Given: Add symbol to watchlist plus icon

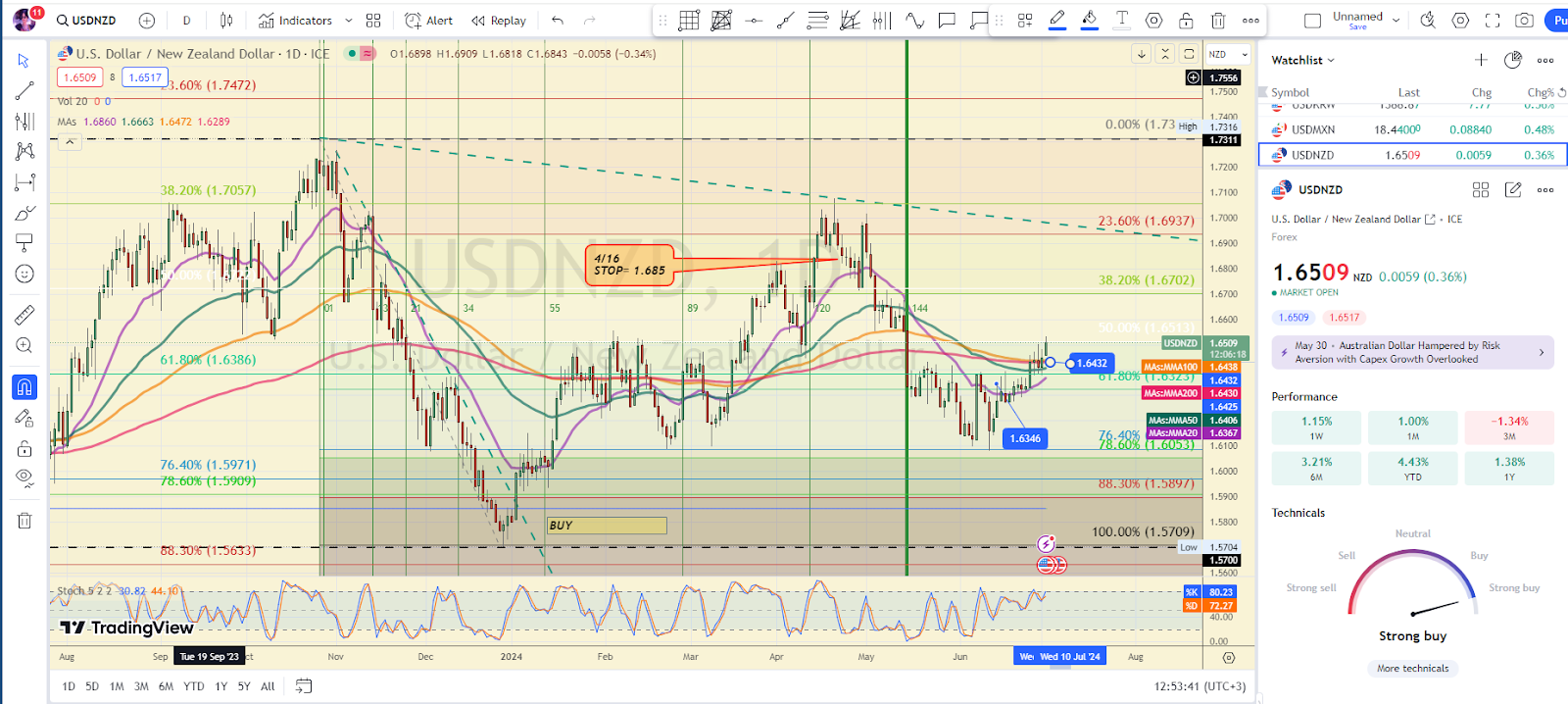Looking at the screenshot, I should point(1481,60).
